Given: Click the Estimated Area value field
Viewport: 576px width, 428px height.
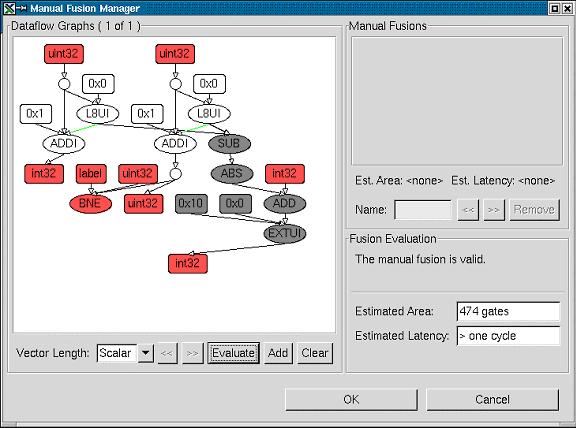Looking at the screenshot, I should (x=508, y=312).
